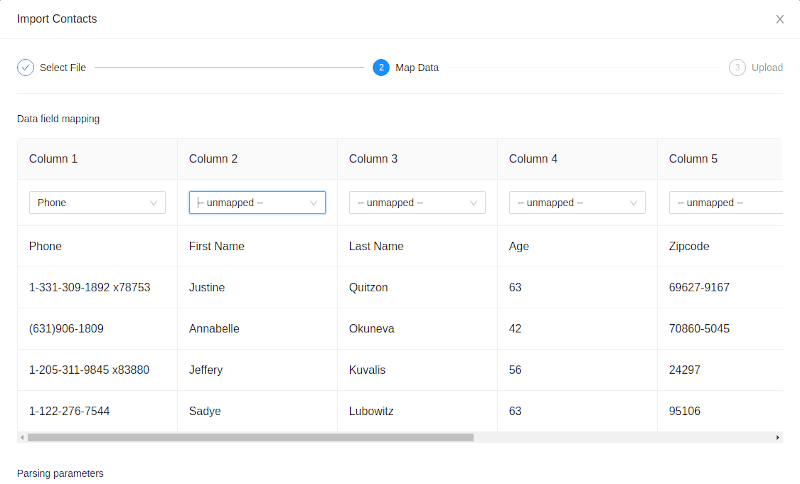
Task: Click the zipcode '70860-5045'
Action: pos(699,328)
